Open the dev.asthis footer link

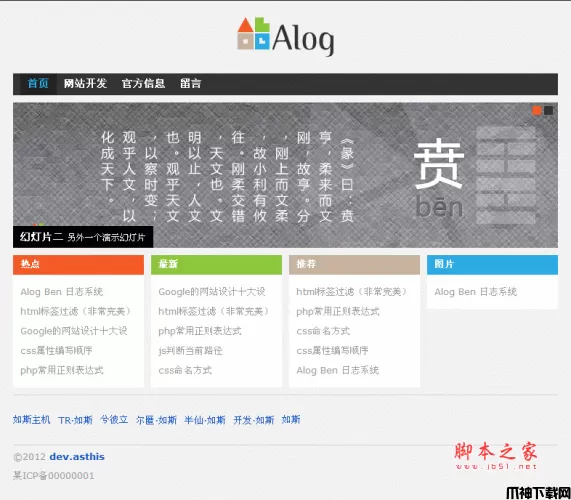tap(77, 457)
